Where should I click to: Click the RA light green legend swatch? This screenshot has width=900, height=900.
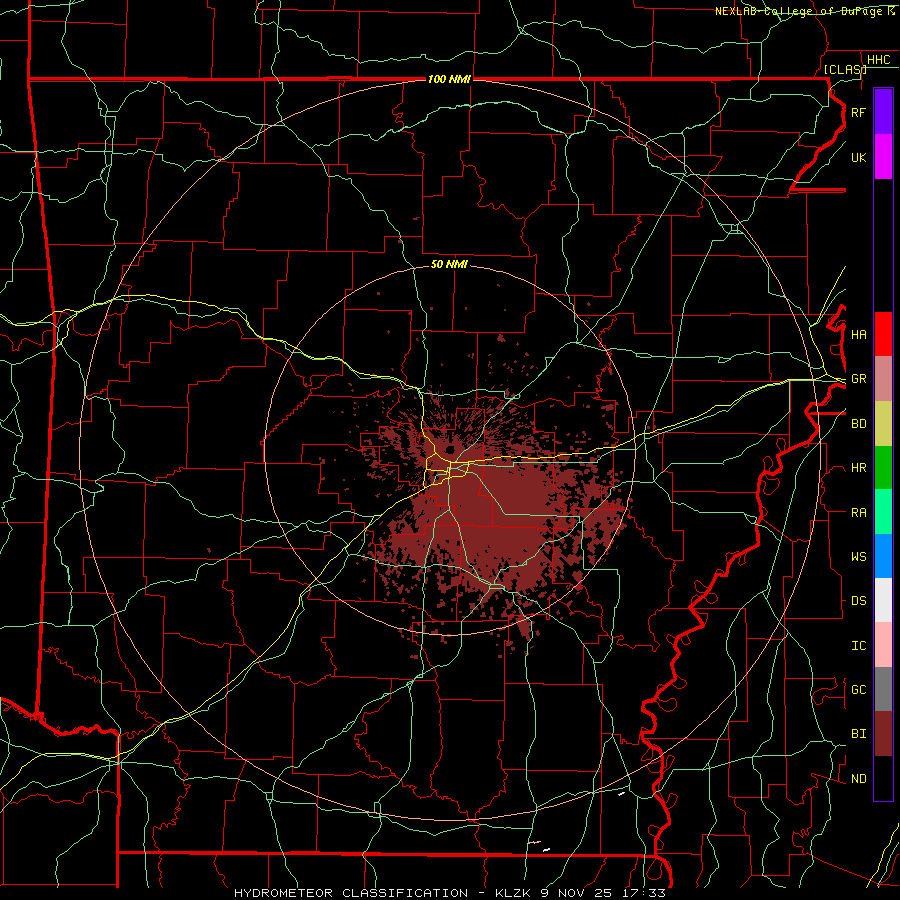click(x=883, y=512)
